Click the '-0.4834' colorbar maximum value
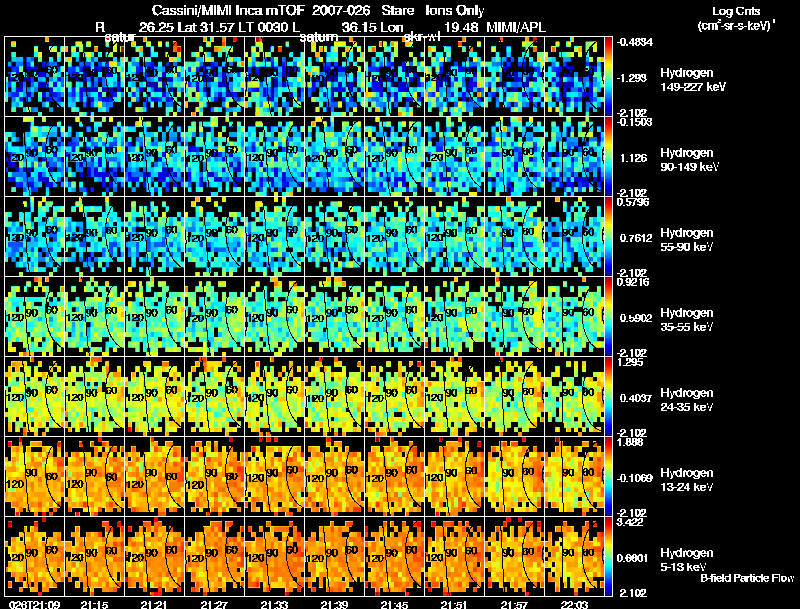This screenshot has width=800, height=609. [635, 42]
